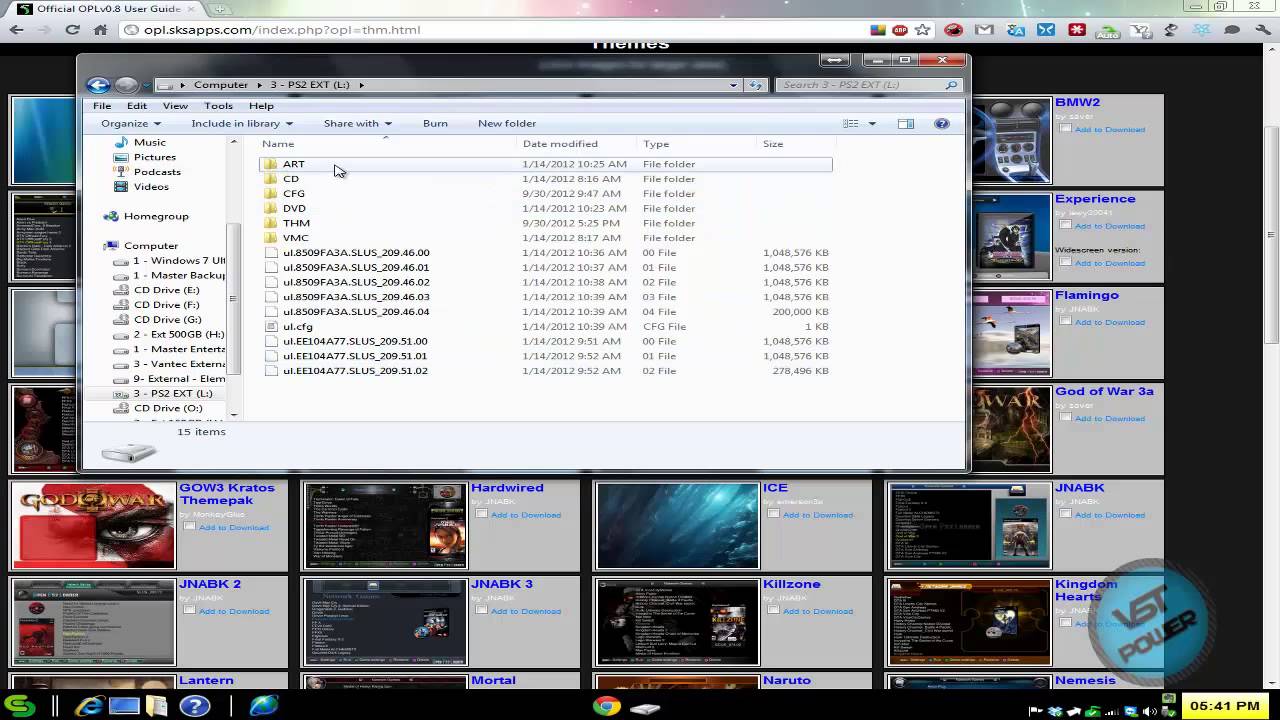The width and height of the screenshot is (1280, 720).
Task: Open the Include in library dropdown
Action: pos(242,123)
